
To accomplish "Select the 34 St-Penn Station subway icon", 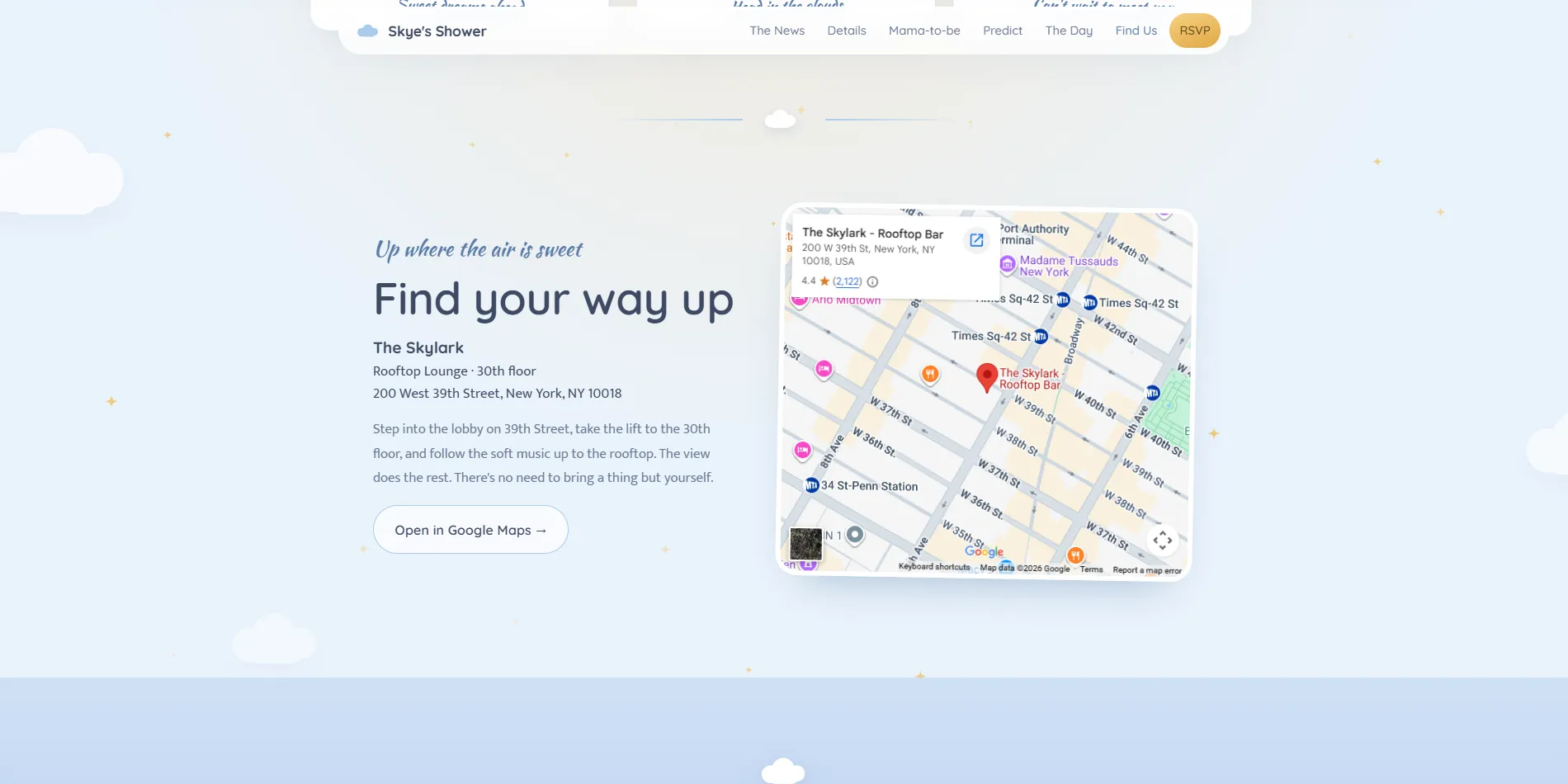I will pyautogui.click(x=812, y=485).
